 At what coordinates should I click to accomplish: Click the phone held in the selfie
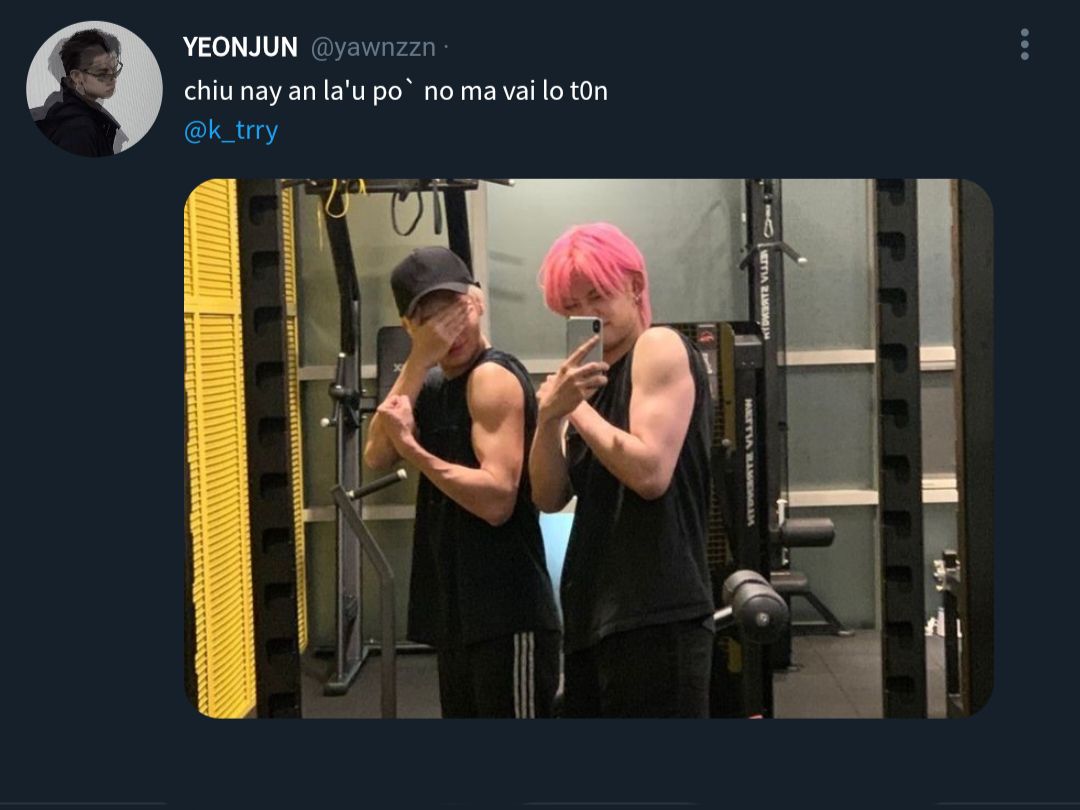pos(583,340)
